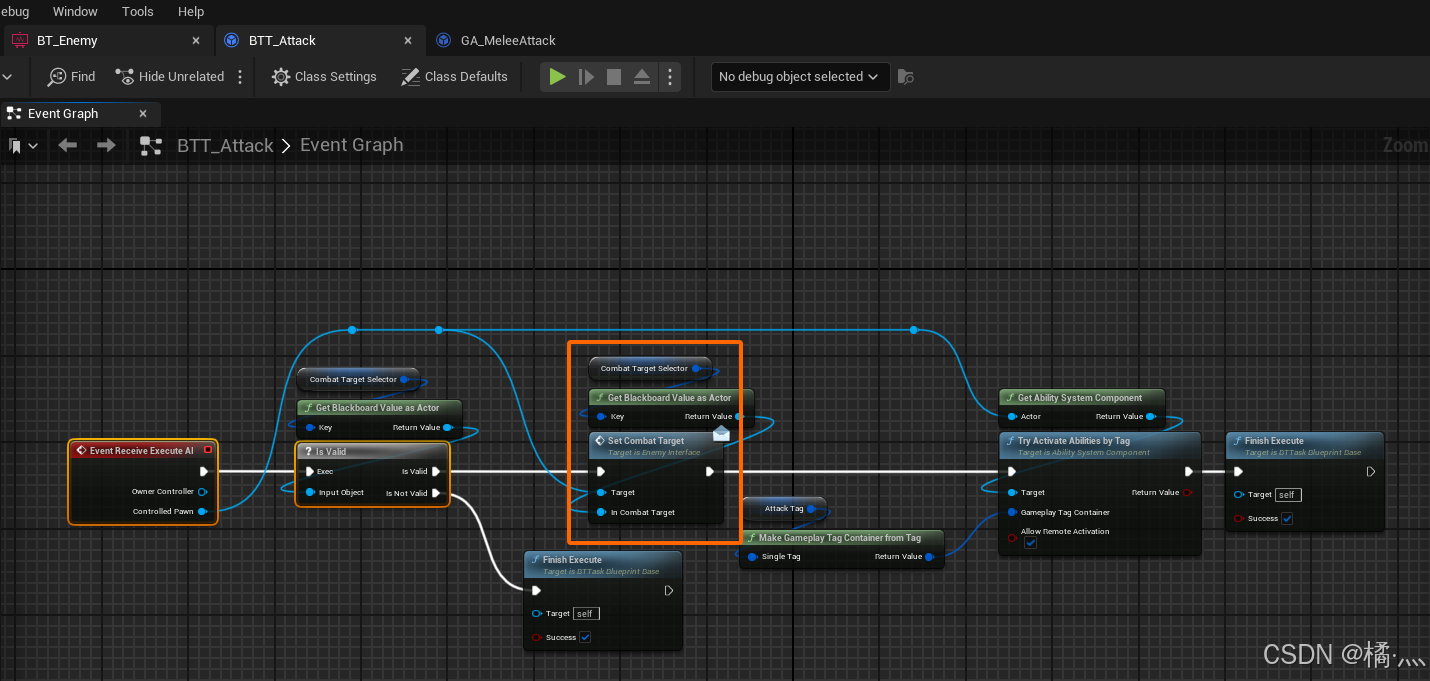Screen dimensions: 1430x681
Task: Click Key pin on left Get Blackboard Value node
Action: [312, 428]
